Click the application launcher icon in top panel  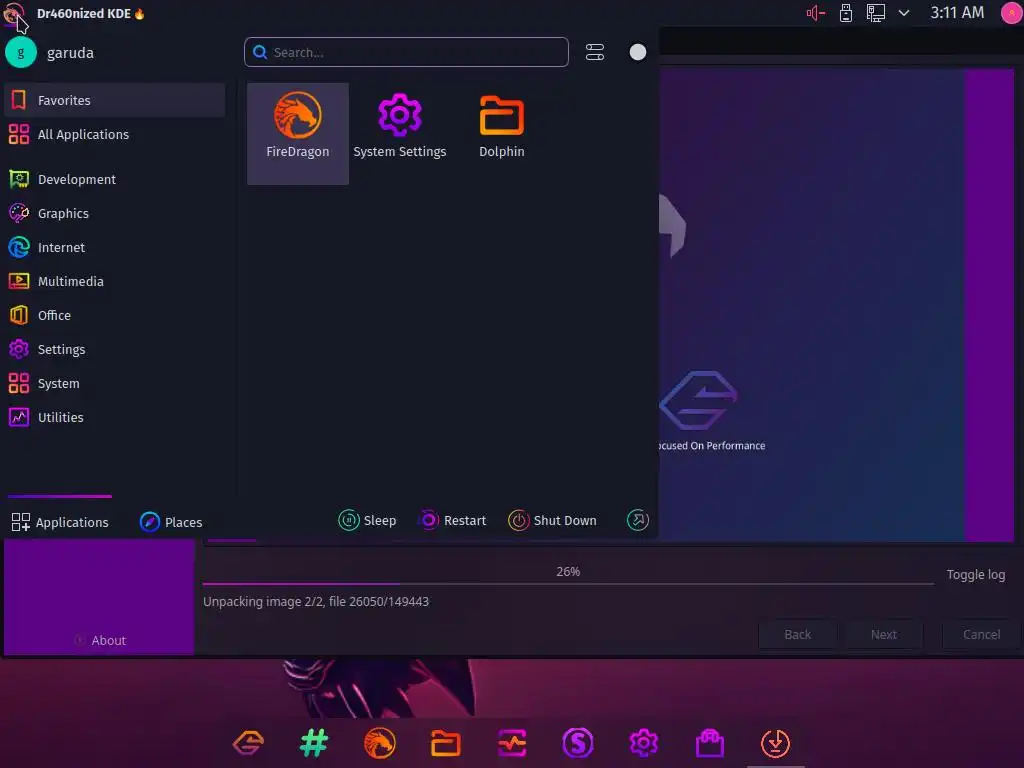pyautogui.click(x=14, y=13)
